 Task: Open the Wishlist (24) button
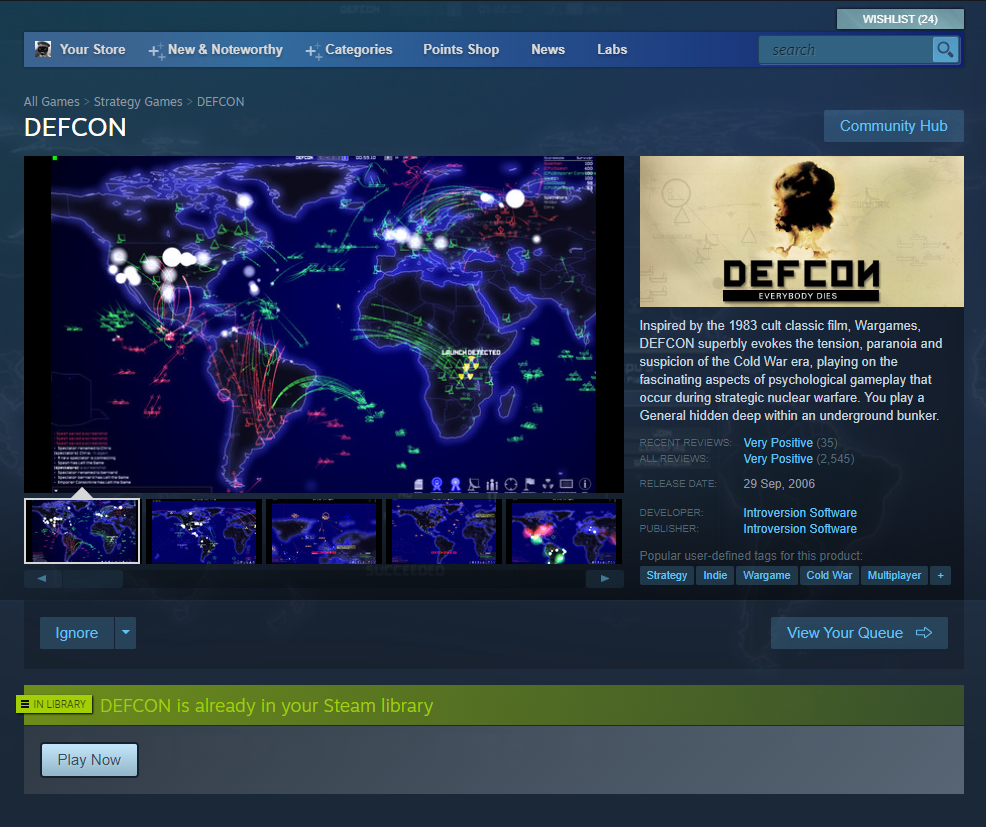900,19
